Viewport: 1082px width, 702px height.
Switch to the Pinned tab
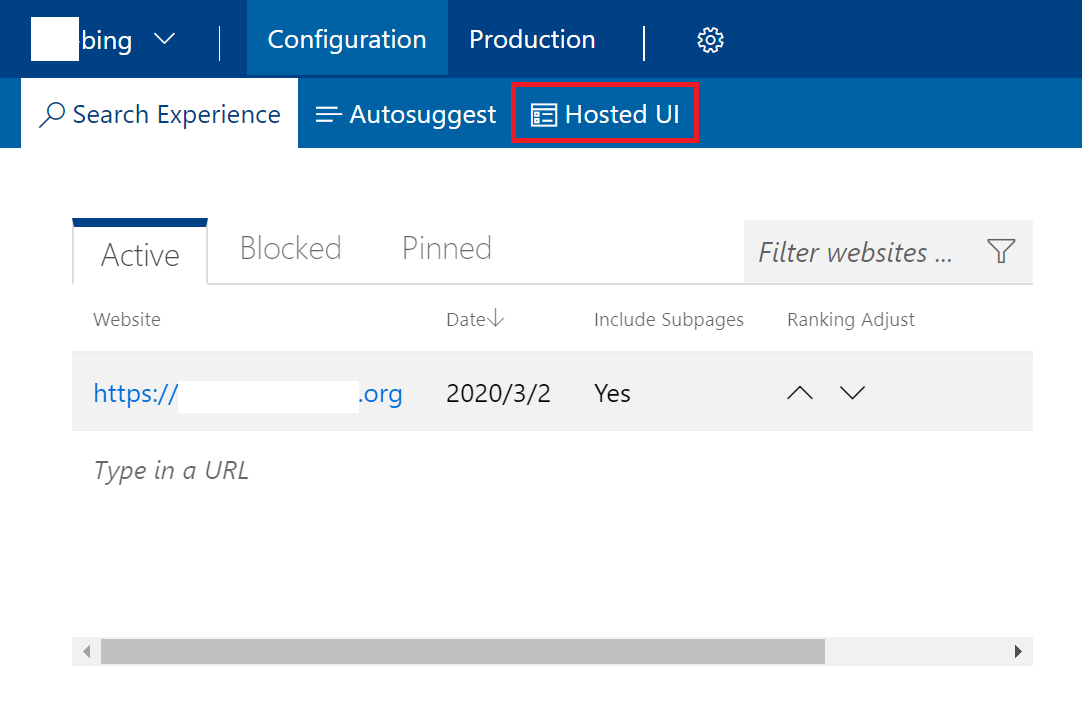pyautogui.click(x=446, y=248)
